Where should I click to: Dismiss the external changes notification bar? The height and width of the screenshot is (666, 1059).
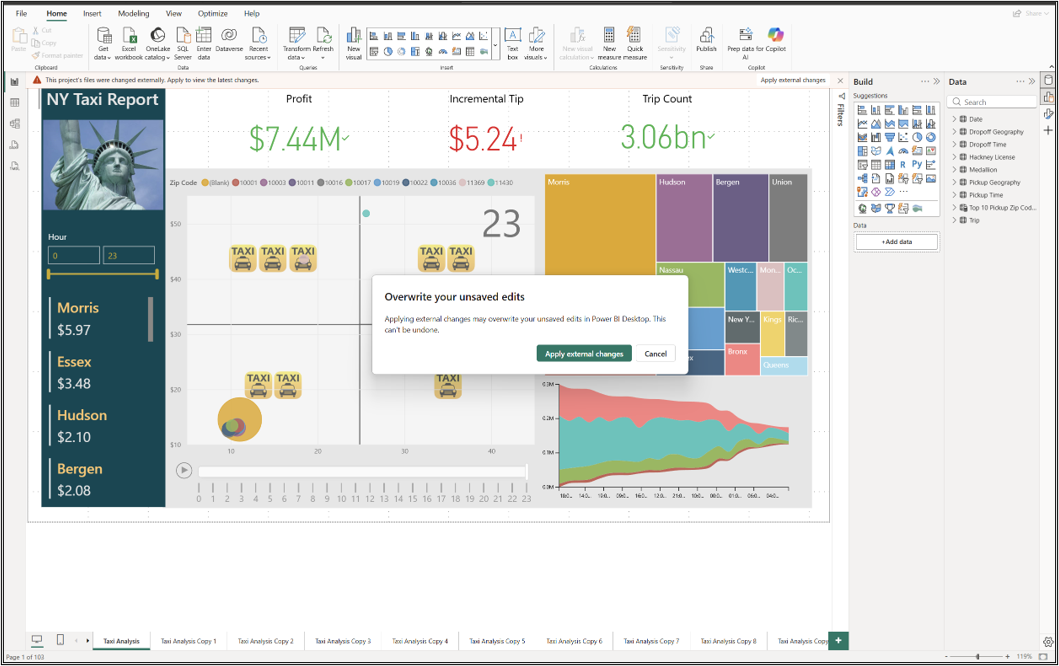pos(840,80)
